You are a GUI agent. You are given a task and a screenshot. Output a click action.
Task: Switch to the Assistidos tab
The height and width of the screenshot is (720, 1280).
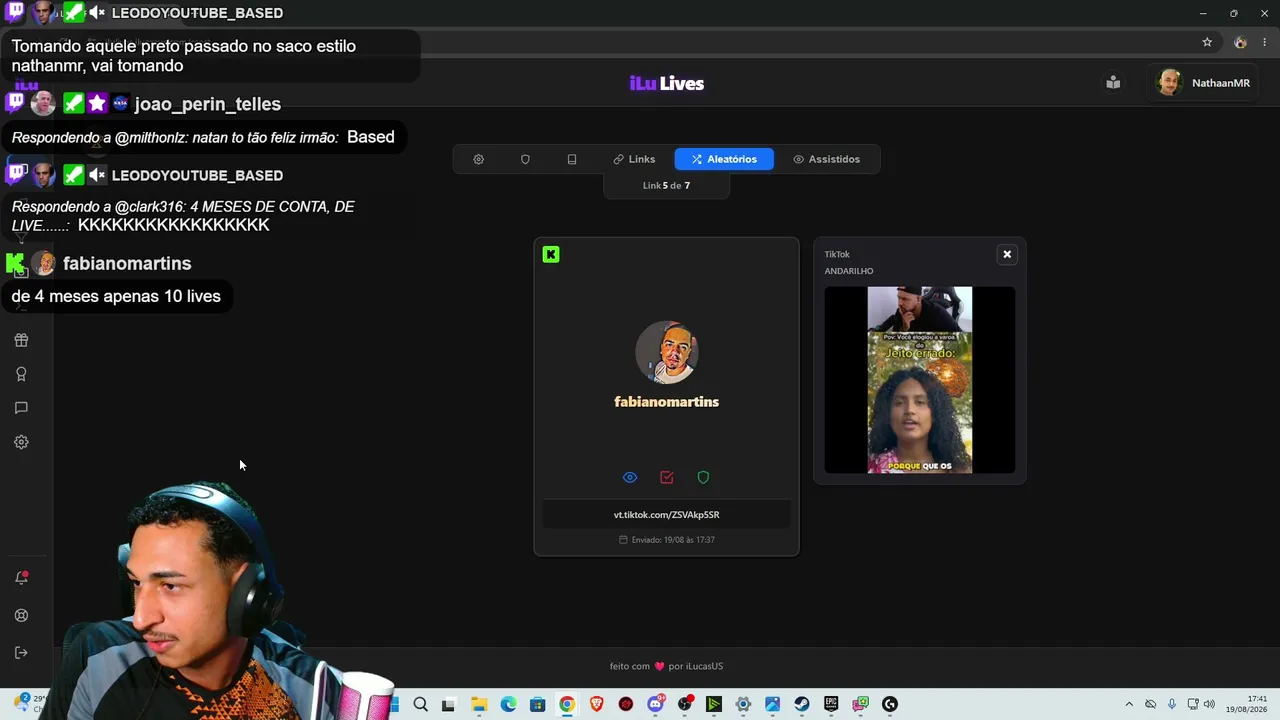coord(826,159)
